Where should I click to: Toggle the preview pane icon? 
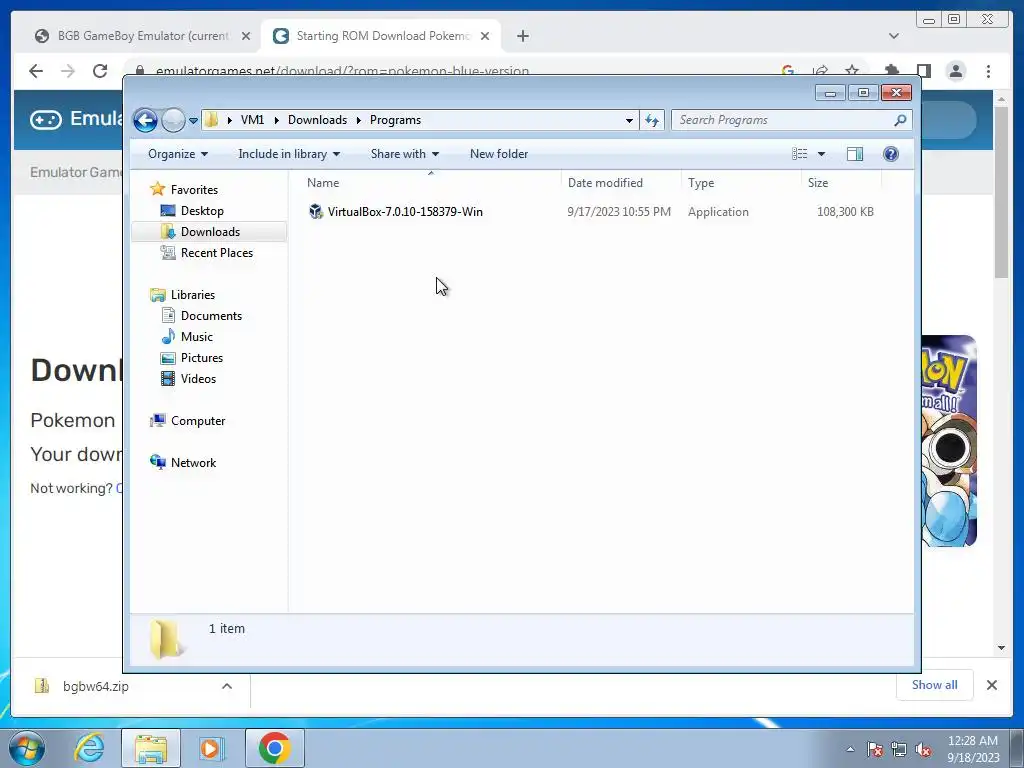coord(855,154)
